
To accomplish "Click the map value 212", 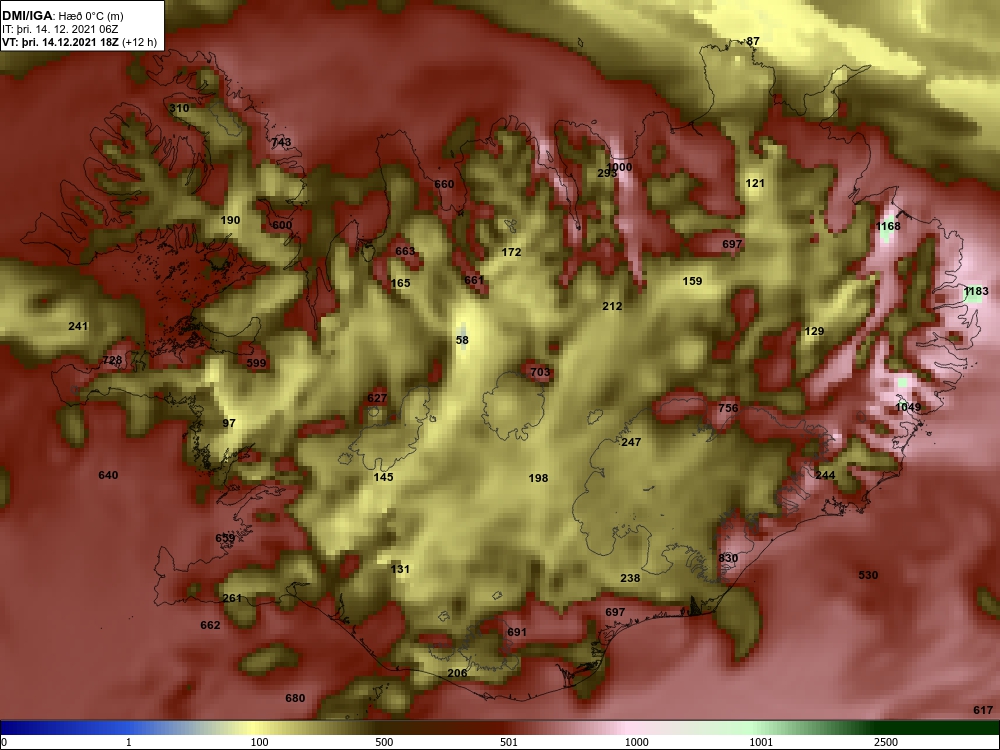I will pos(612,307).
